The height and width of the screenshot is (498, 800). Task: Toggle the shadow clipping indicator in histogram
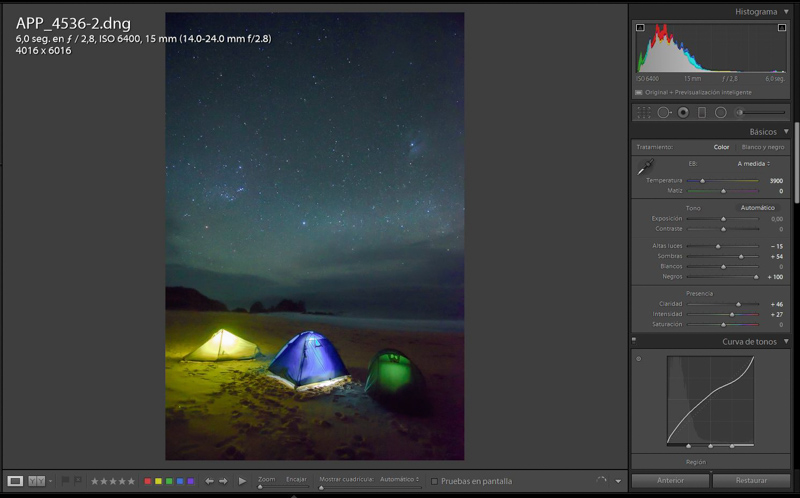tap(640, 28)
